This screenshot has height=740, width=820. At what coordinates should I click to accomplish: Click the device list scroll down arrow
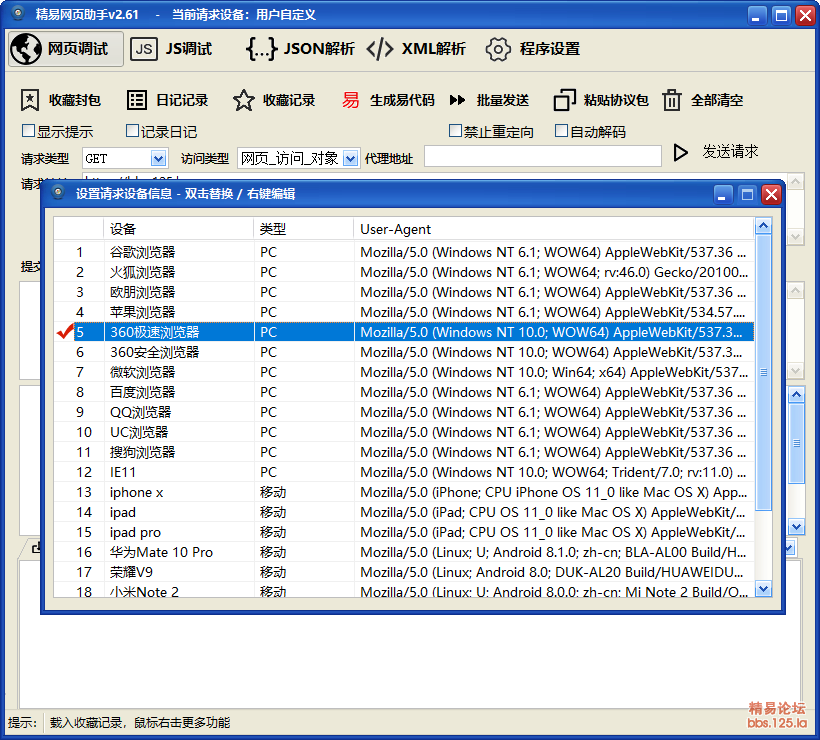[764, 589]
